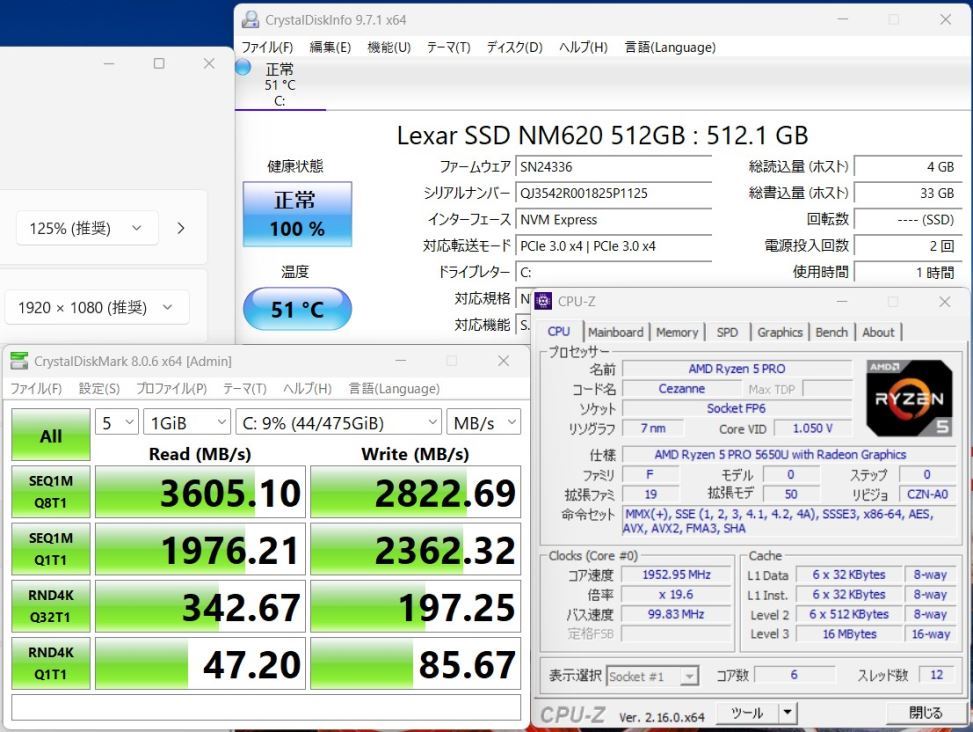Image resolution: width=973 pixels, height=732 pixels.
Task: Click the AMD Ryzen 5 logo image
Action: click(x=907, y=398)
